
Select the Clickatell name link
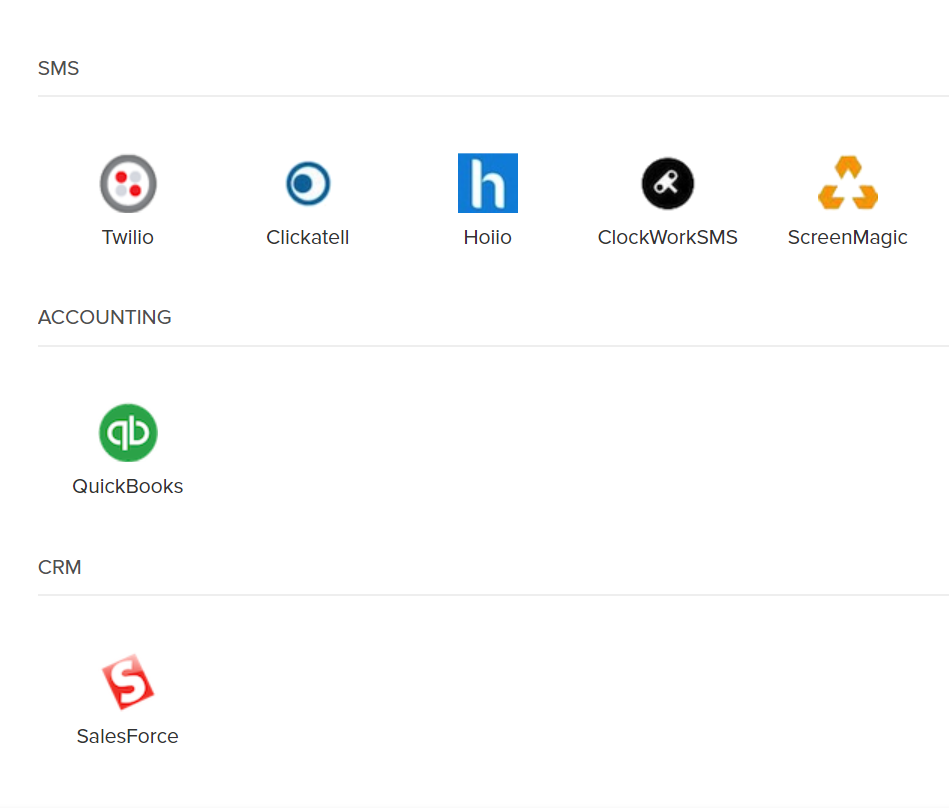[x=307, y=238]
